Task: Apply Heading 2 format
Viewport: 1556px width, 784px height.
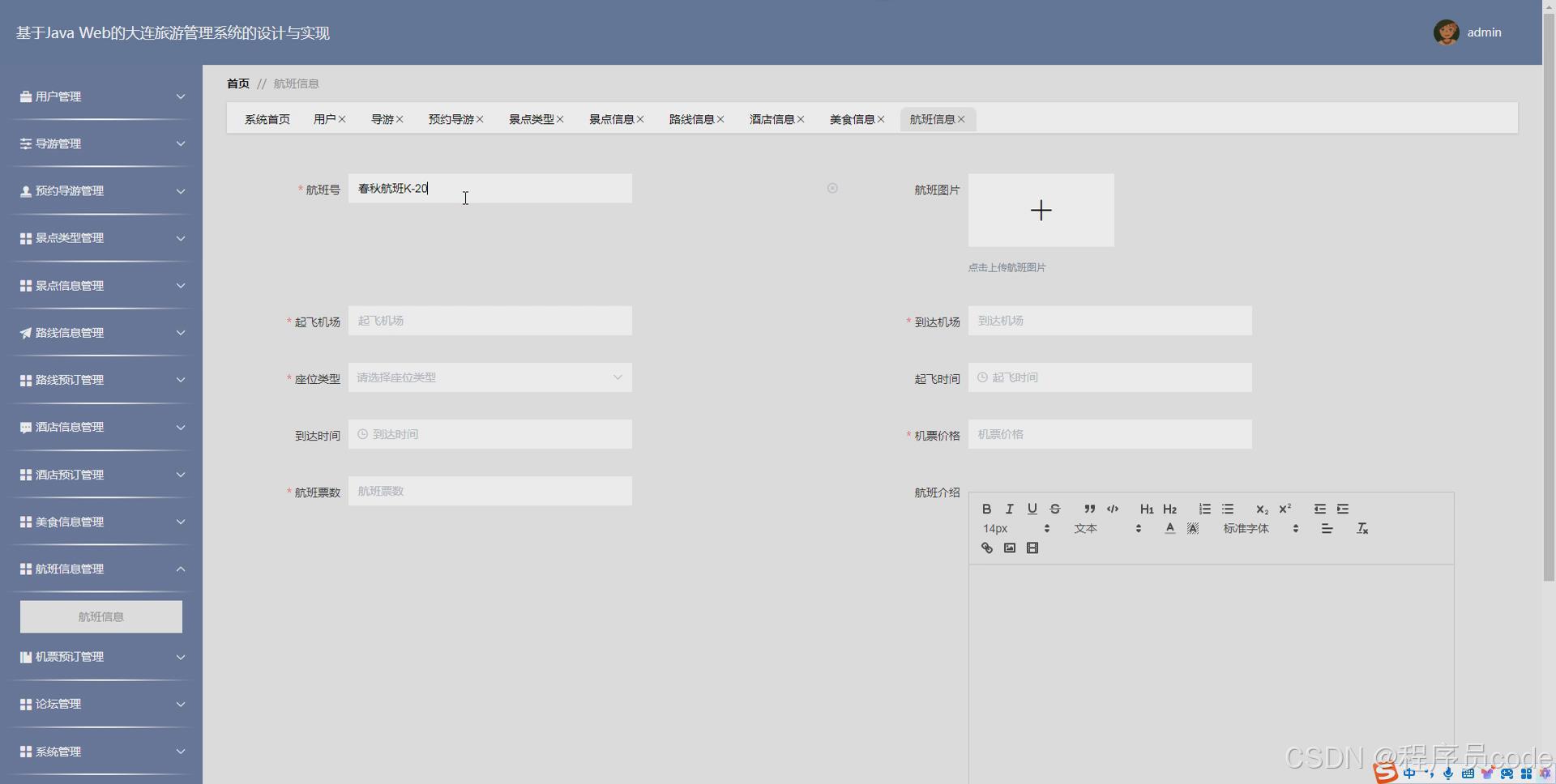Action: (x=1169, y=509)
